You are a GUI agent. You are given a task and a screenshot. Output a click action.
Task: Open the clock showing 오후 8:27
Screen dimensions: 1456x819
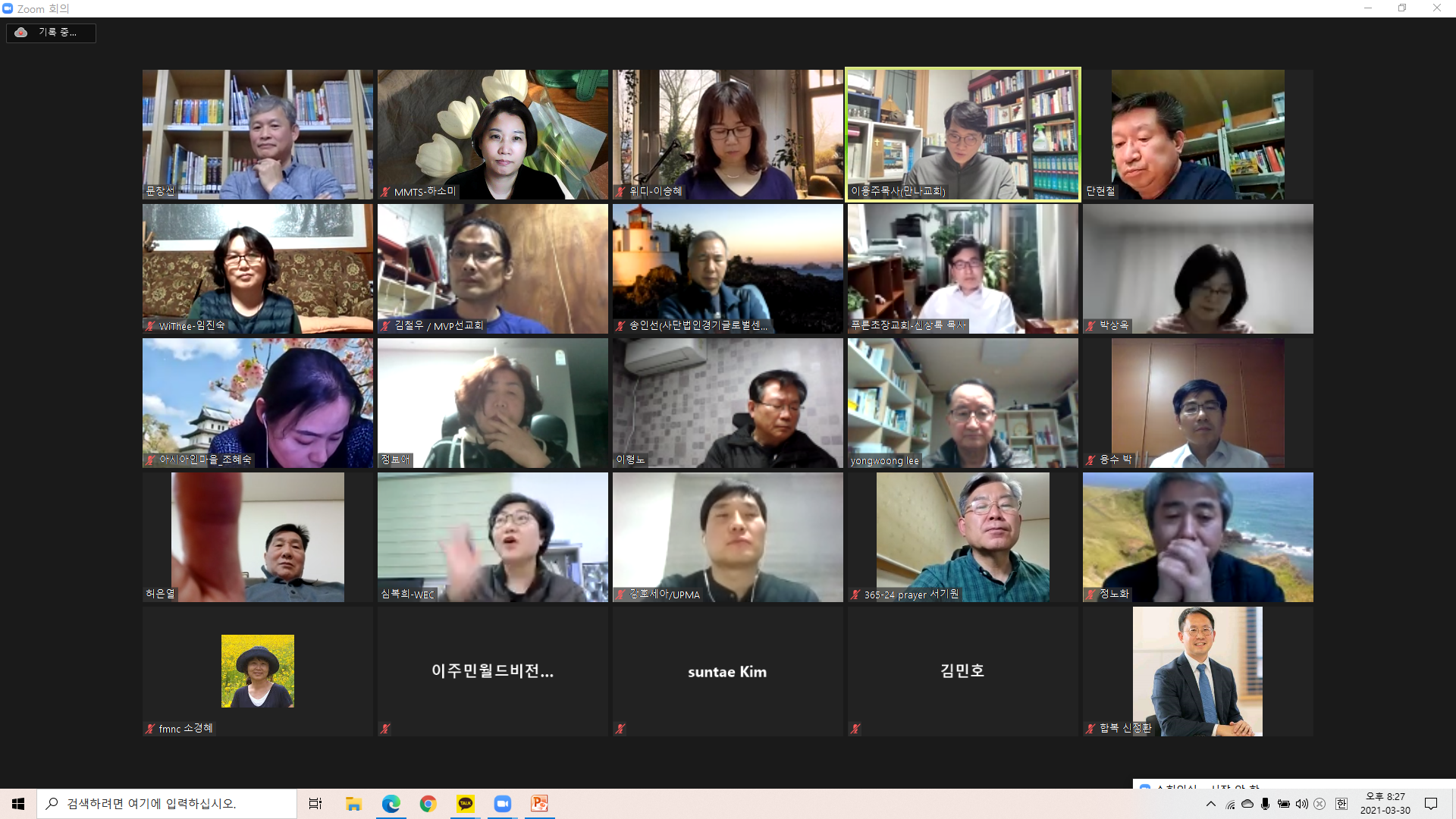click(1385, 804)
